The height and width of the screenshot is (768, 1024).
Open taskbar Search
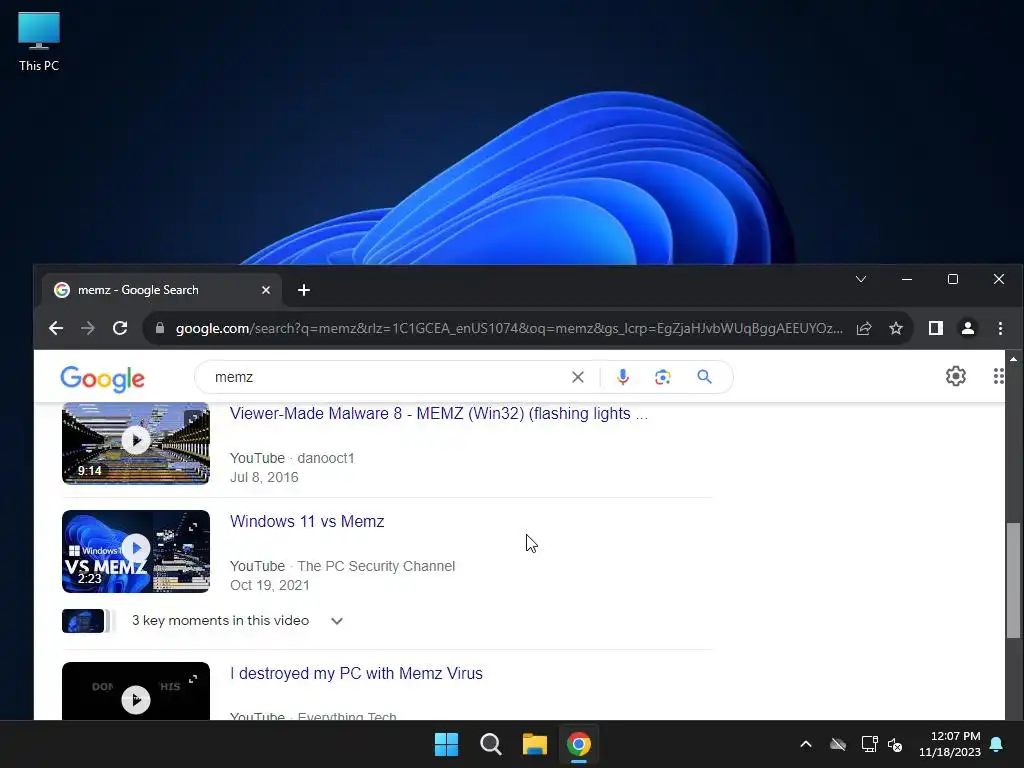coord(490,744)
